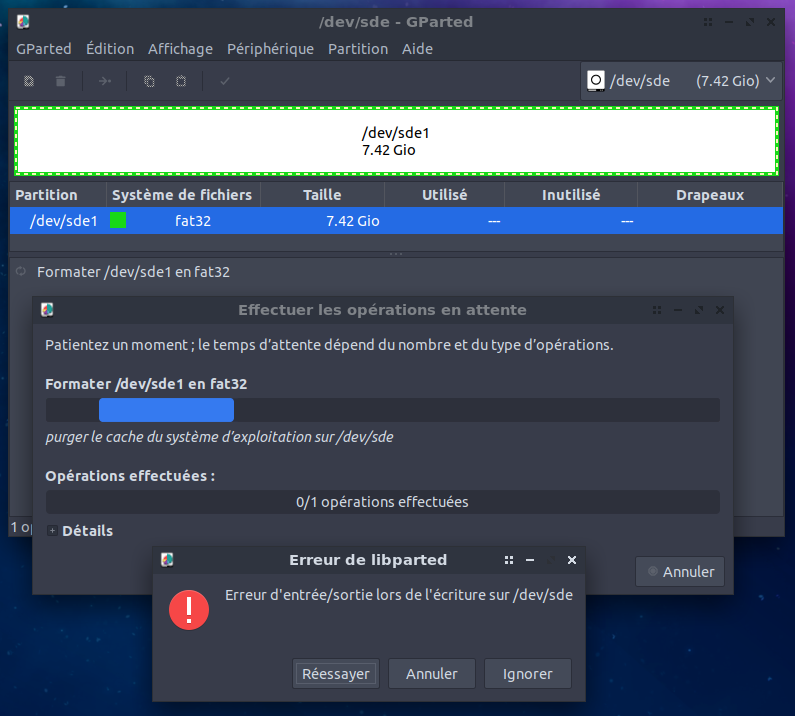Expand the Détails section
This screenshot has width=795, height=716.
pos(52,531)
